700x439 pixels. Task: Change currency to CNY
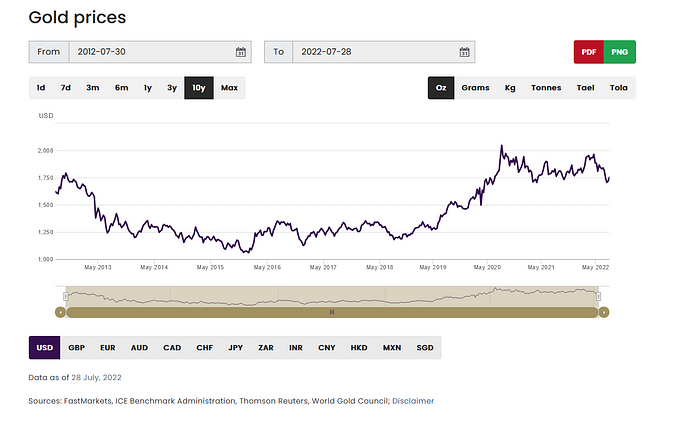click(x=326, y=347)
